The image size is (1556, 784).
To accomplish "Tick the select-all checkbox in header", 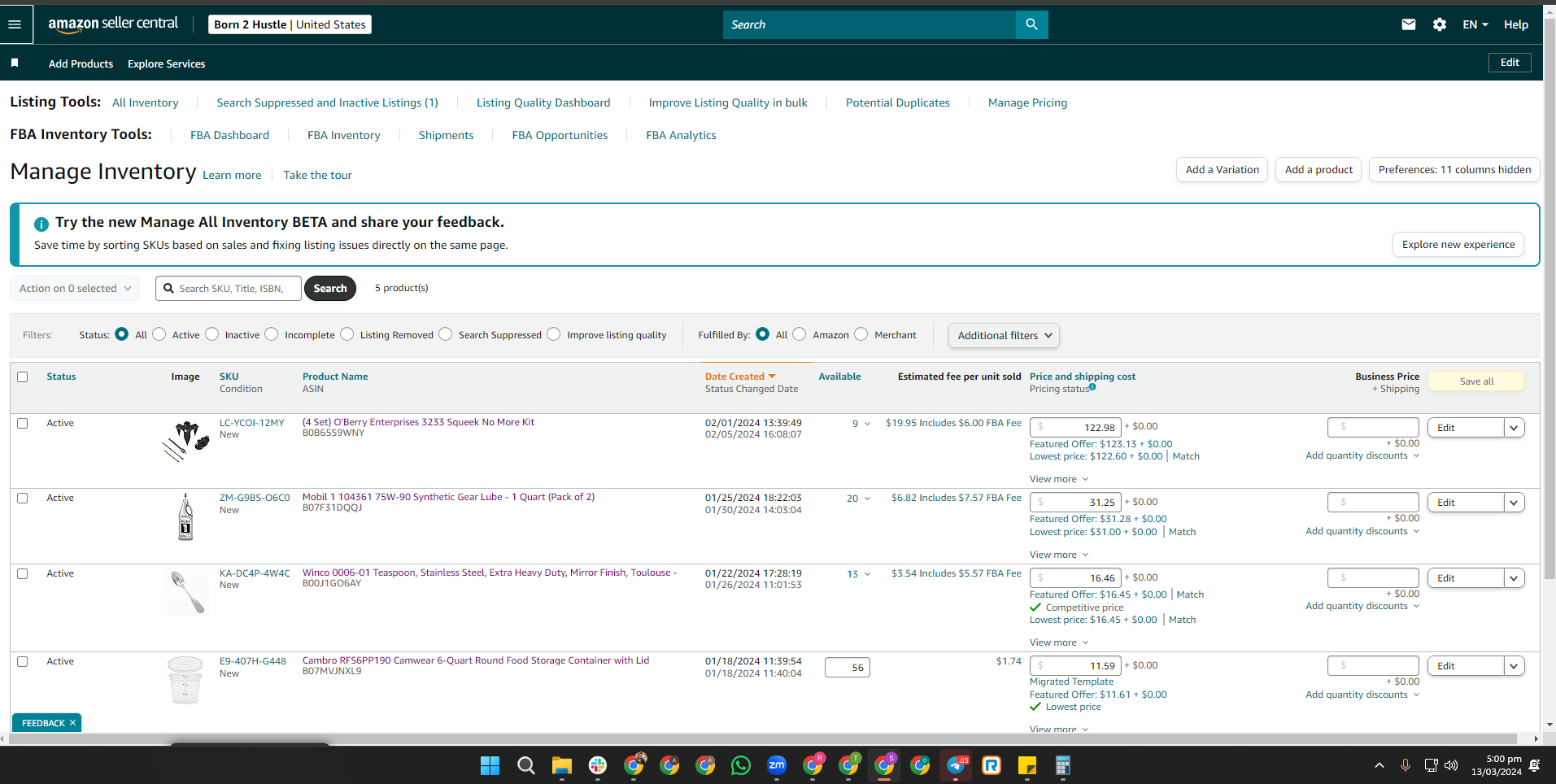I will tap(23, 377).
